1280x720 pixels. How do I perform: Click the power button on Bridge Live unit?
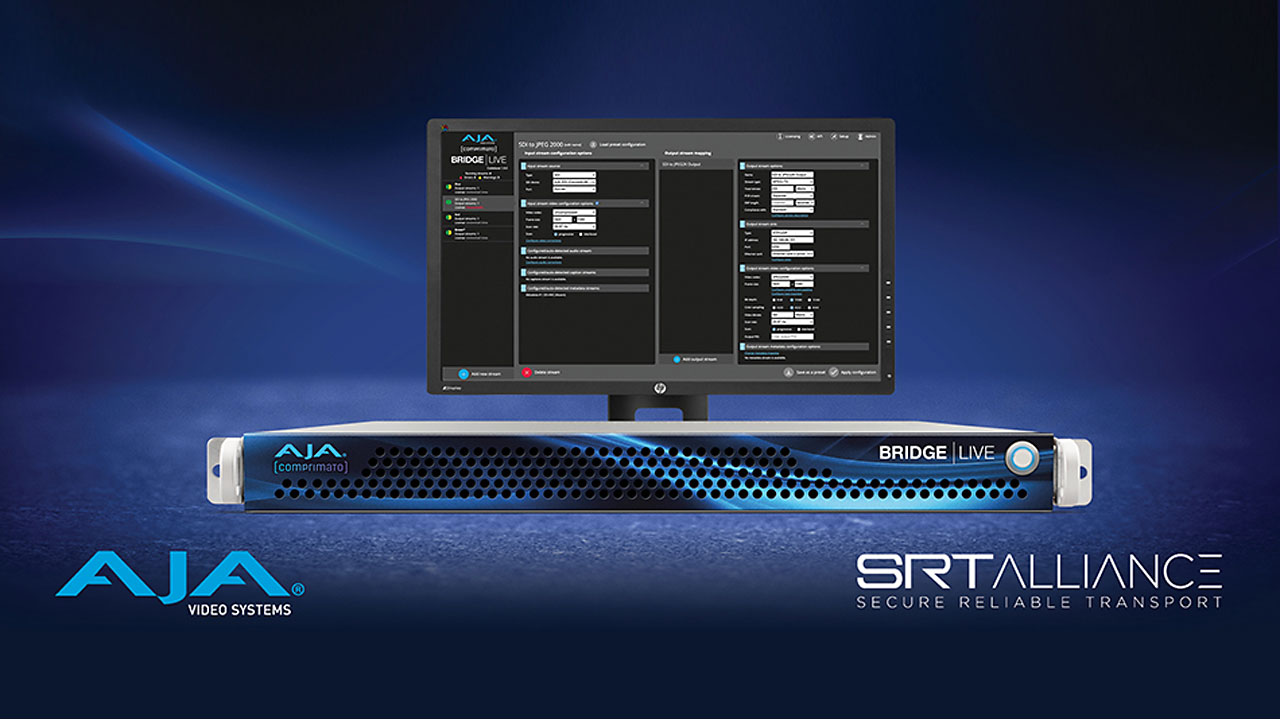(x=1022, y=457)
